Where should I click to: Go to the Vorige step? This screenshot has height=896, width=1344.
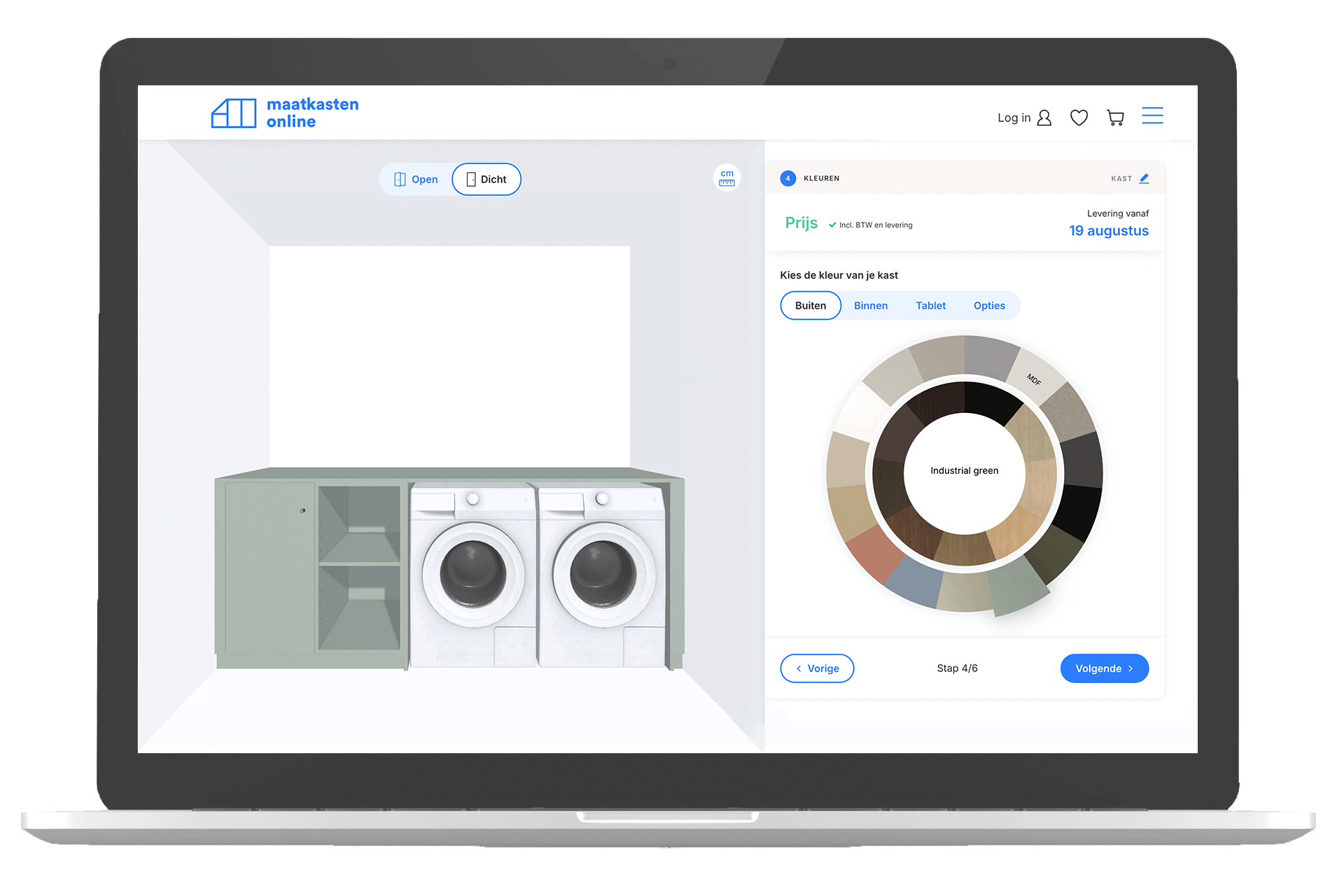[817, 668]
